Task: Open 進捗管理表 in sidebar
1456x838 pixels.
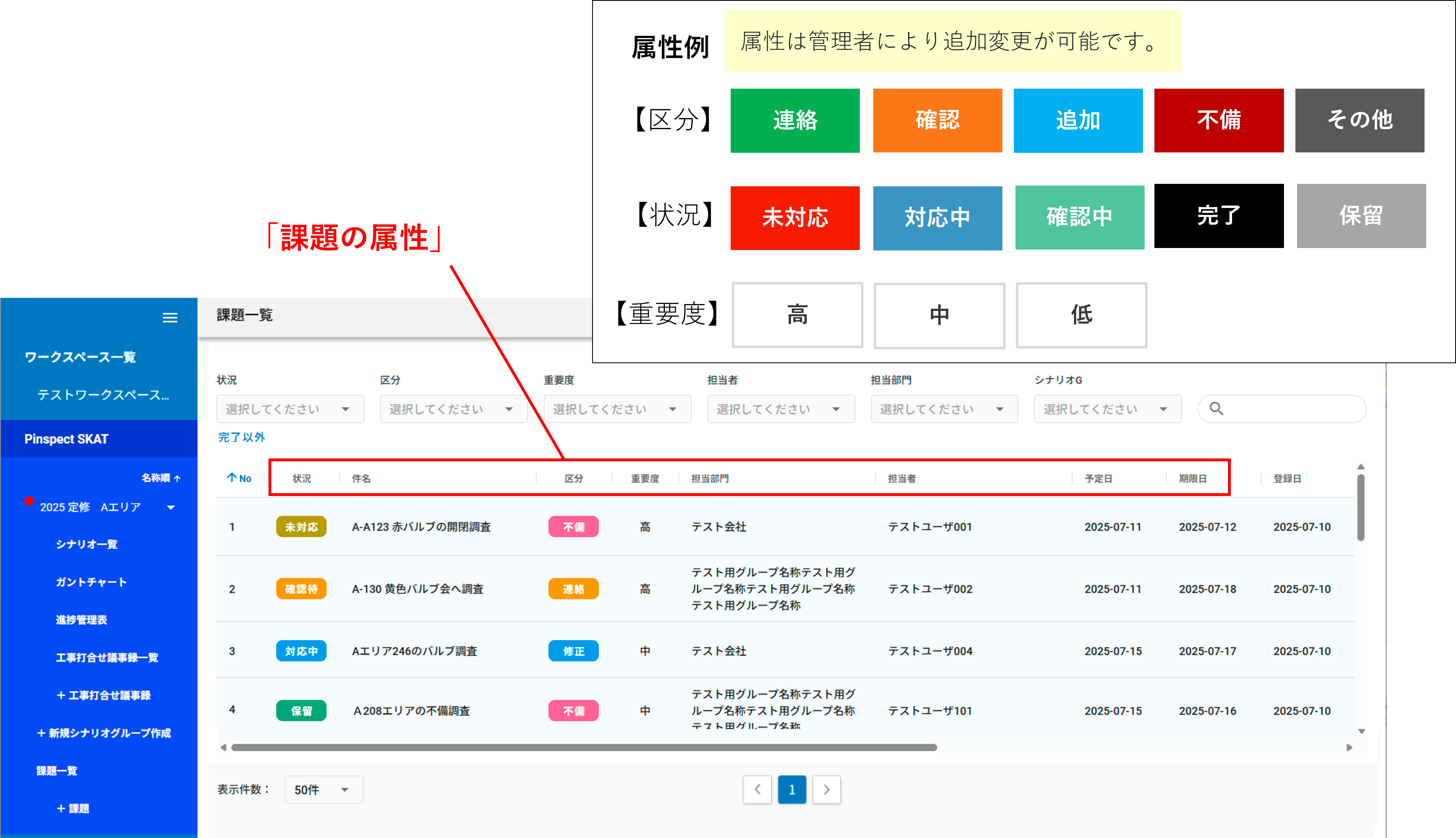Action: tap(81, 620)
